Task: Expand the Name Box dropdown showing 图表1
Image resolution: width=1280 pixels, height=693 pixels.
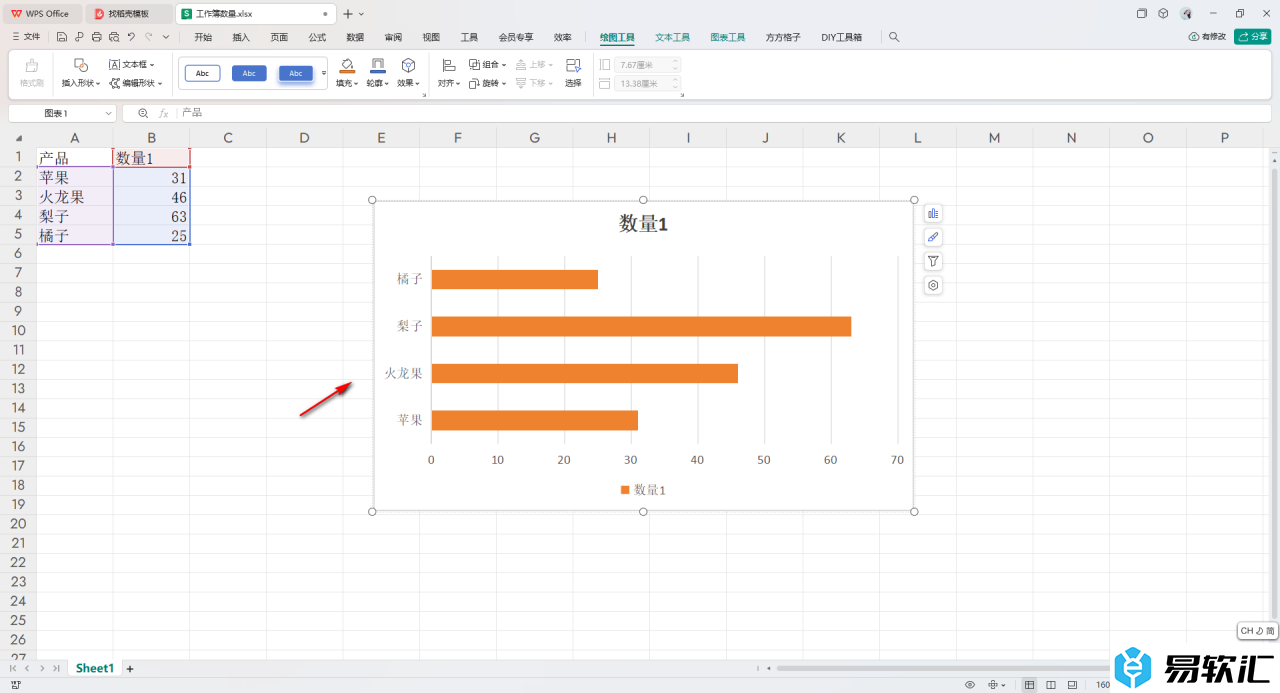Action: pyautogui.click(x=108, y=114)
